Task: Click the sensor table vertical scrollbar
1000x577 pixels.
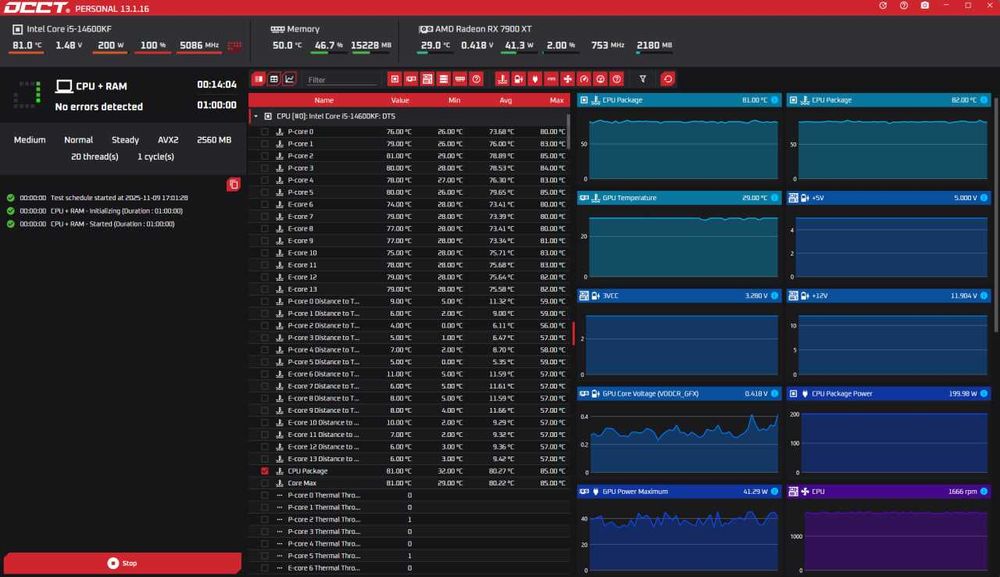Action: coord(567,132)
